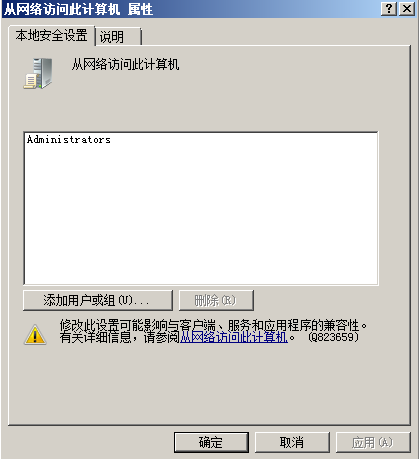Switch to the 说明 tab
This screenshot has width=419, height=459.
click(x=118, y=36)
